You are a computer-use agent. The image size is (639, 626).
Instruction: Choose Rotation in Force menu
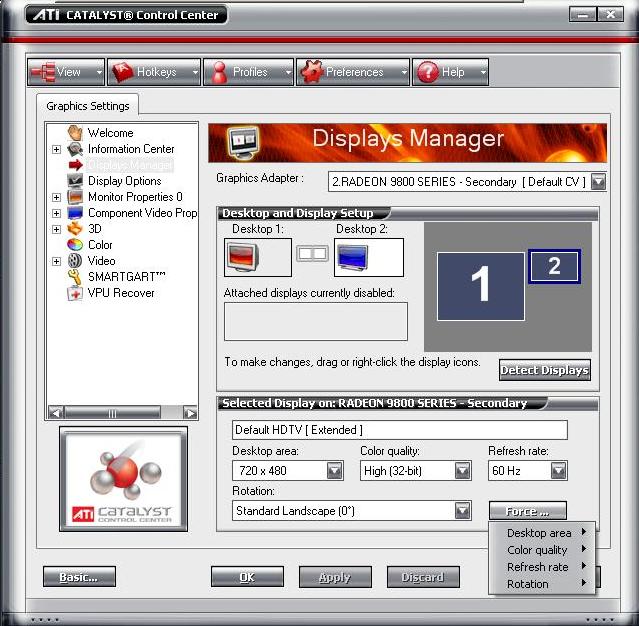542,584
